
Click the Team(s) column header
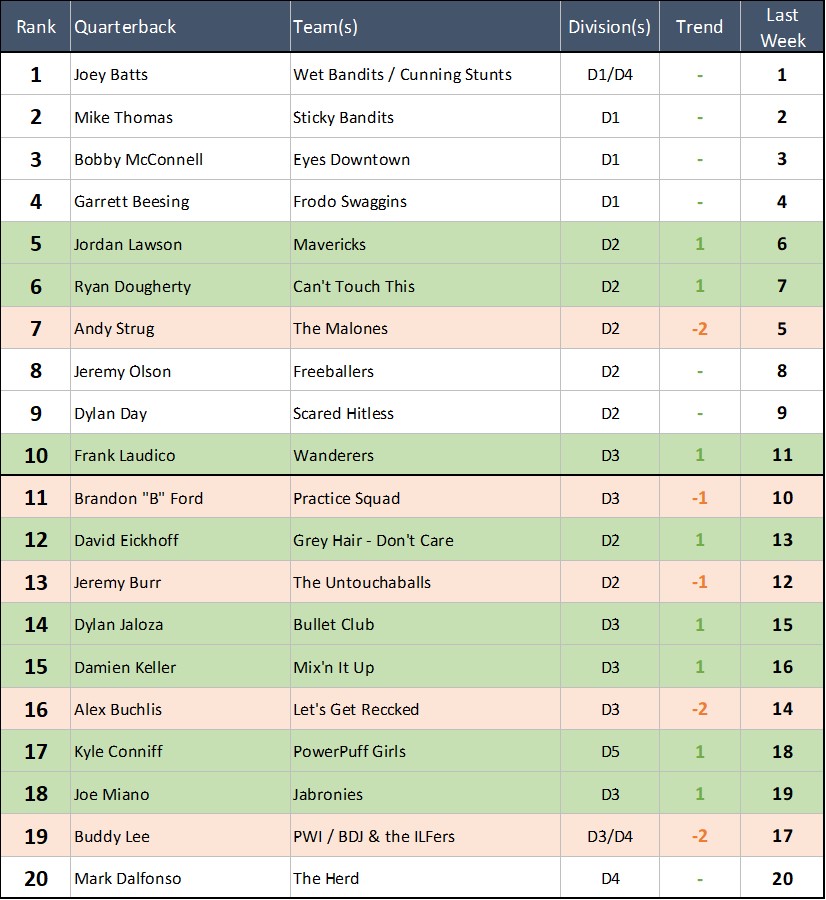pos(326,27)
